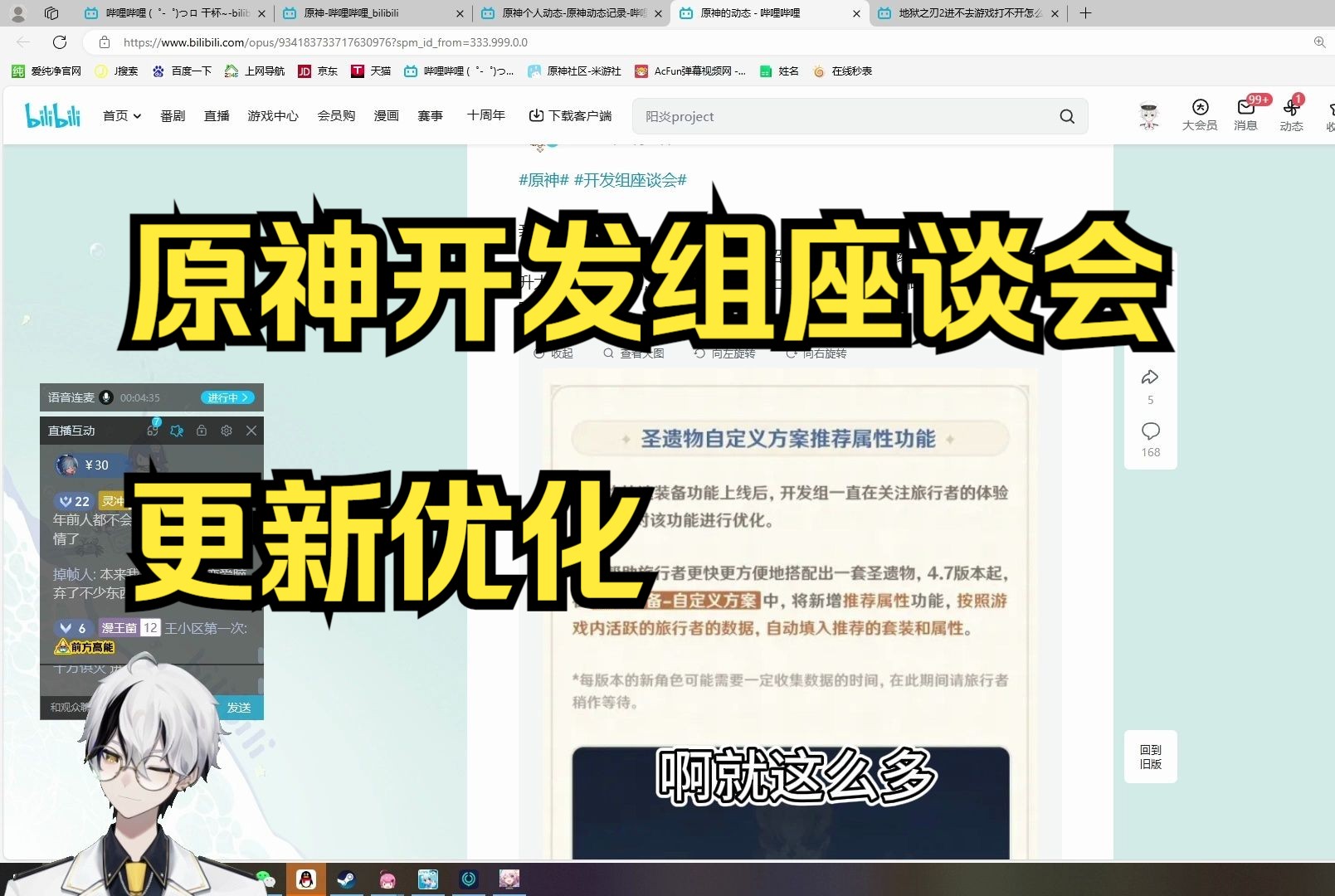Open 动态 feed icon
Image resolution: width=1335 pixels, height=896 pixels.
[1291, 115]
